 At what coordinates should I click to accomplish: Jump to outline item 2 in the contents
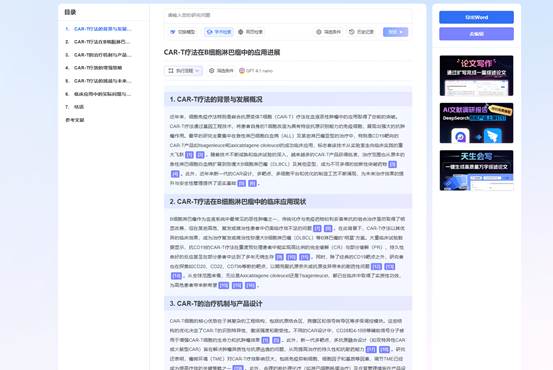click(x=98, y=42)
